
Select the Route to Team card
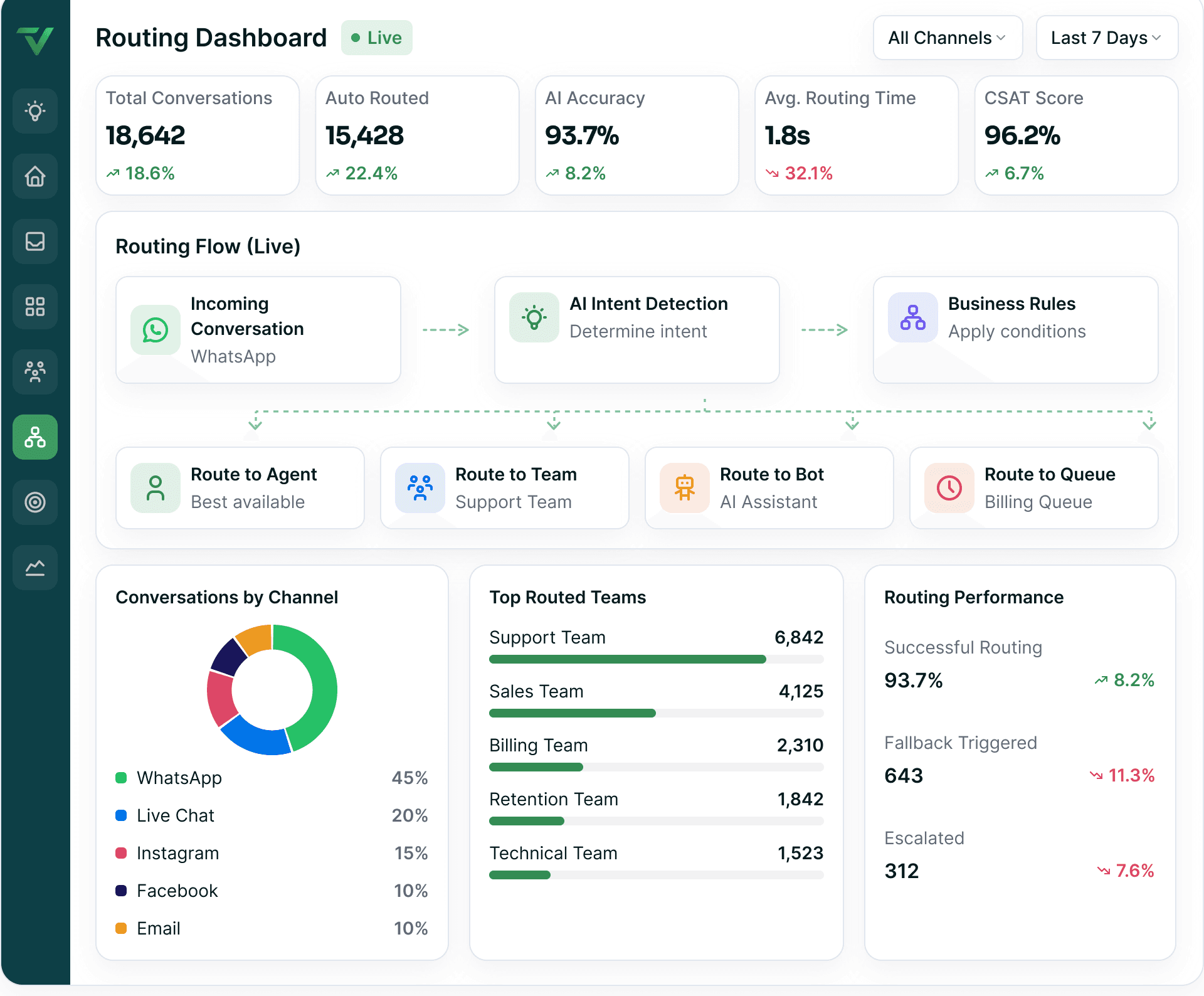coord(505,488)
